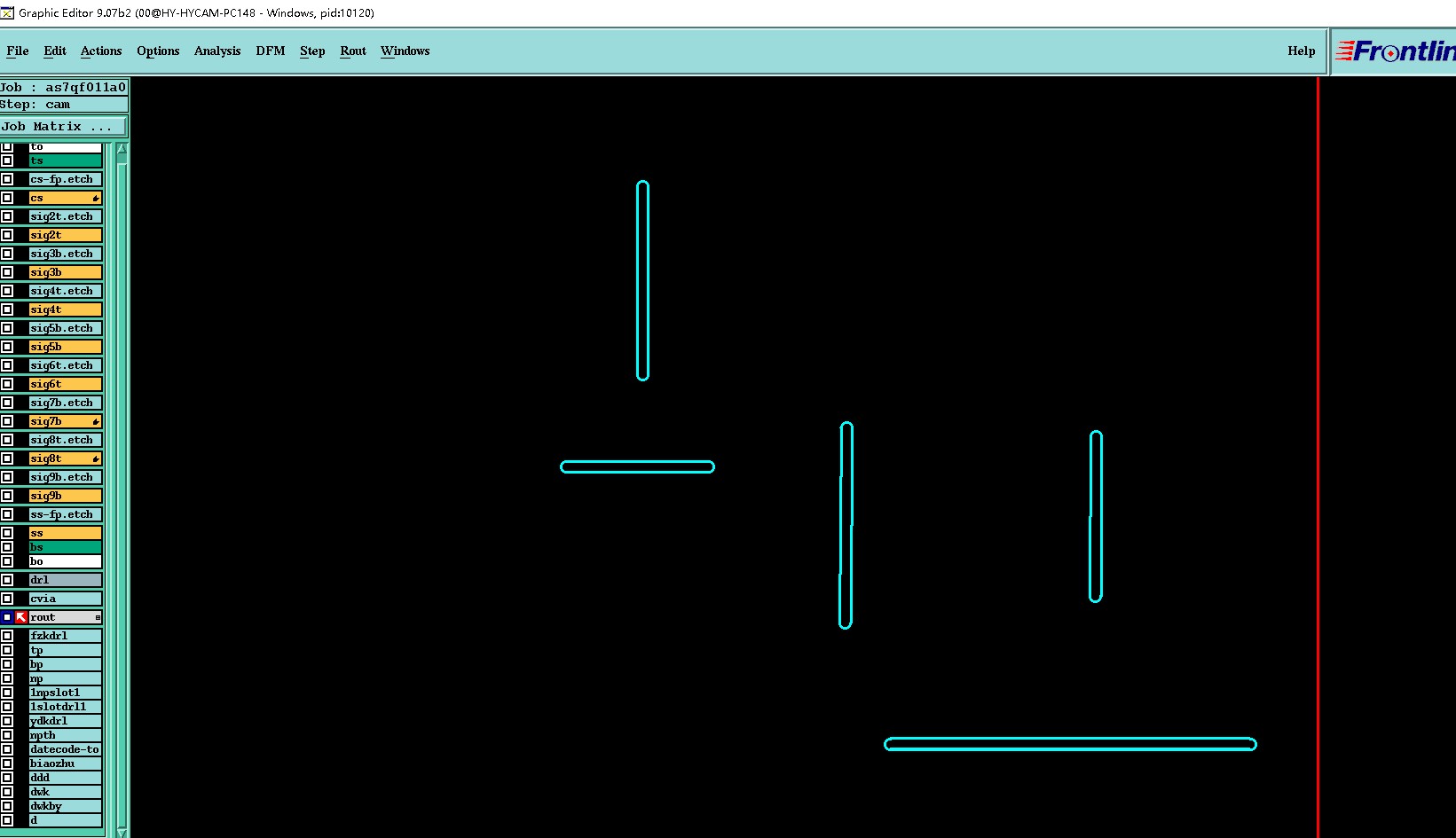The width and height of the screenshot is (1456, 838).
Task: Select the sig8t.etch layer name
Action: point(65,440)
